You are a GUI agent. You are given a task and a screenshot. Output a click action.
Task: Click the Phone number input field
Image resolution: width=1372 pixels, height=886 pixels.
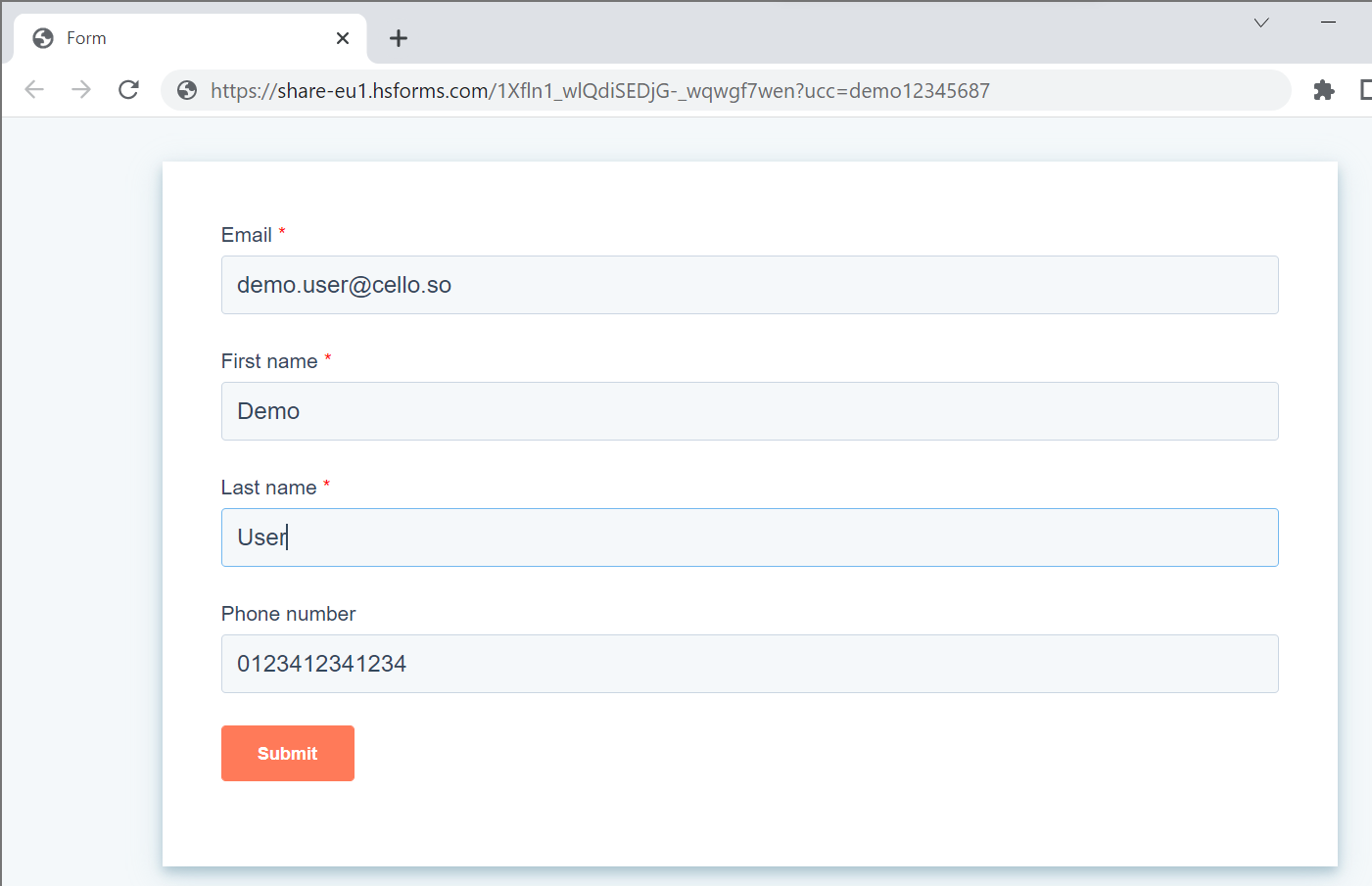tap(750, 664)
